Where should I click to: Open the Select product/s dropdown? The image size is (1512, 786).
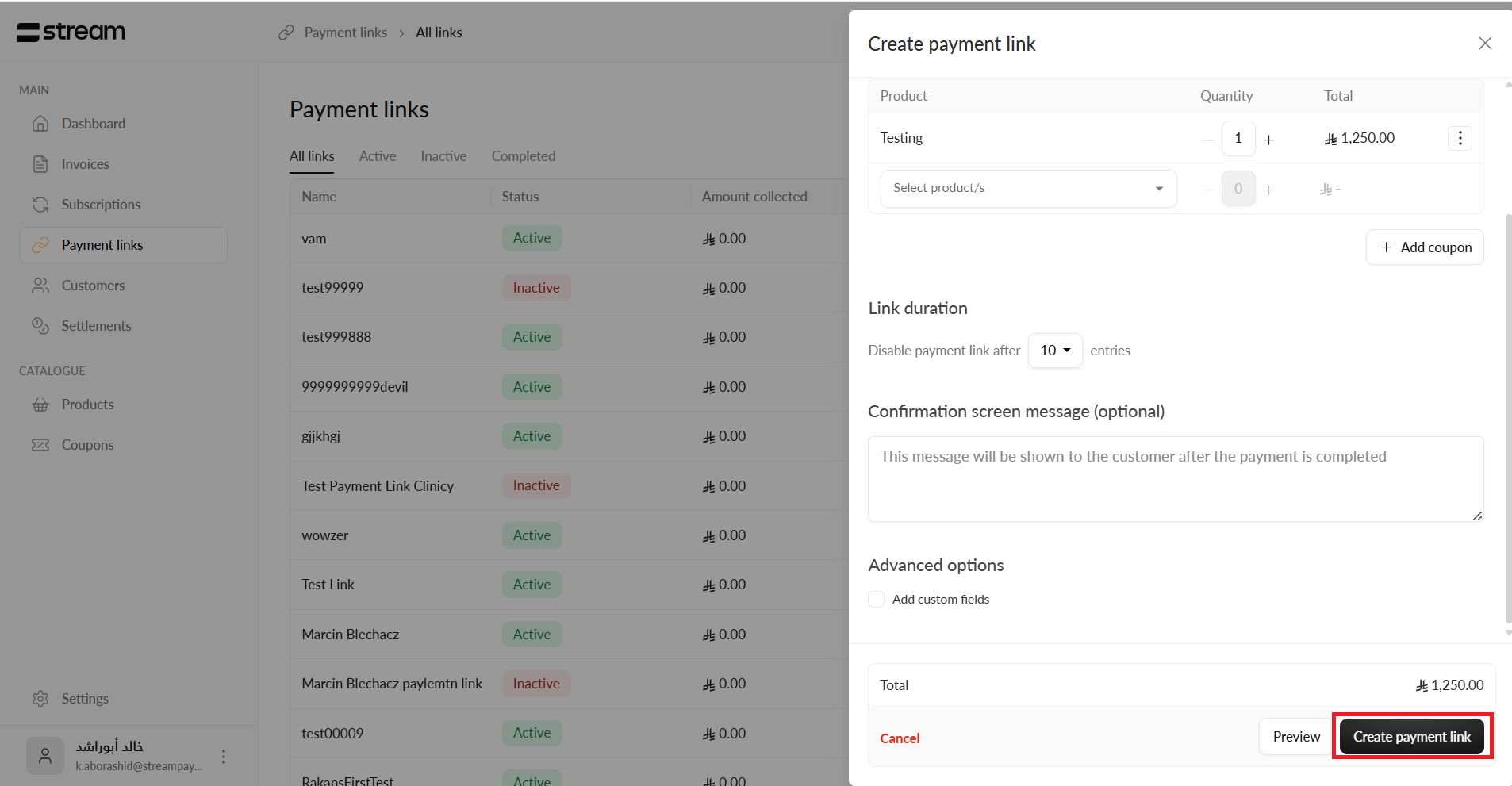(1028, 189)
